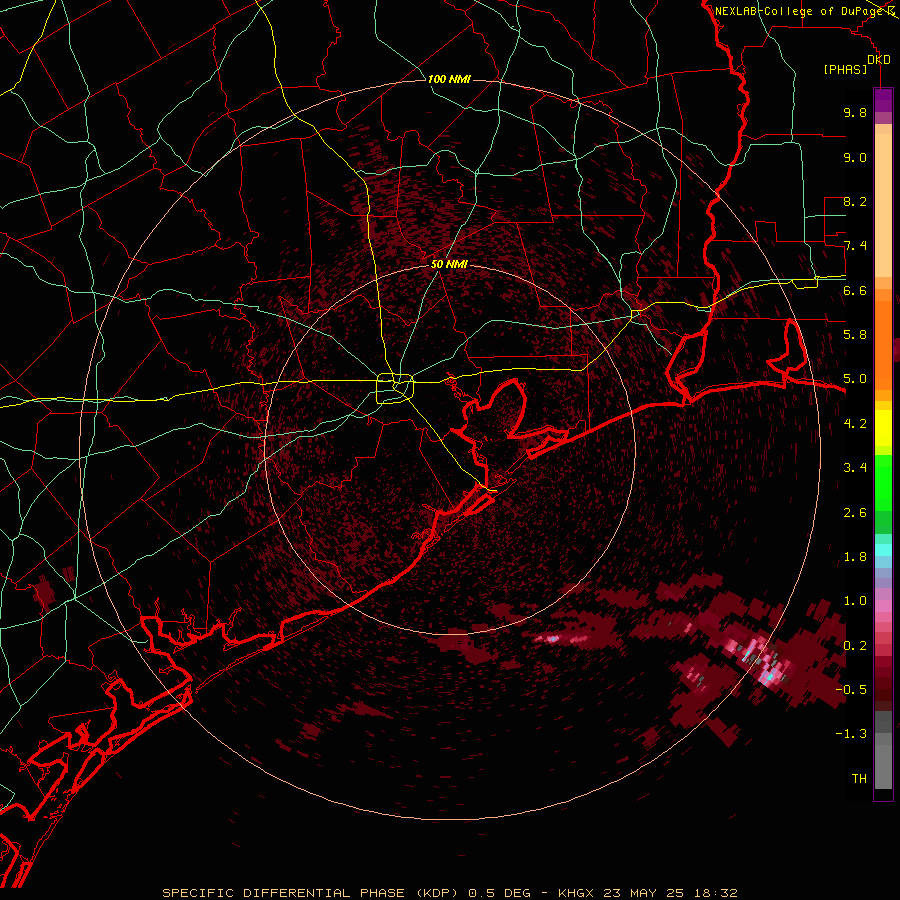Click the 3.4 scale value
The image size is (900, 900).
[855, 467]
